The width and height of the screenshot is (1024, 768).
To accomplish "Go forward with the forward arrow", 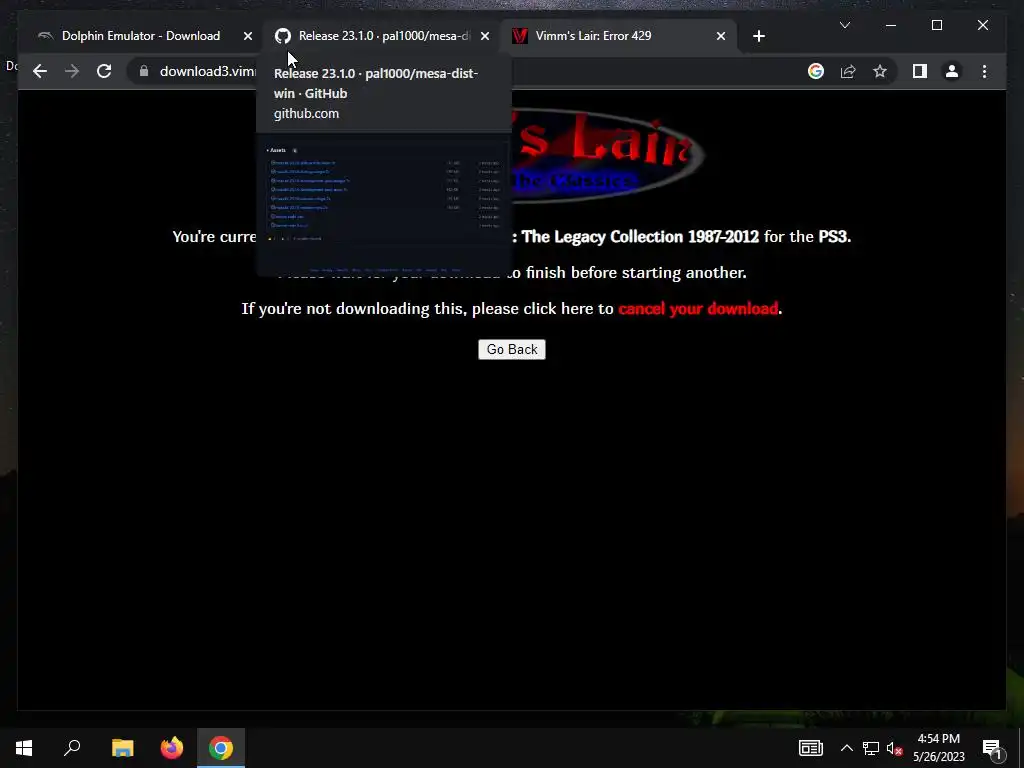I will coord(72,71).
